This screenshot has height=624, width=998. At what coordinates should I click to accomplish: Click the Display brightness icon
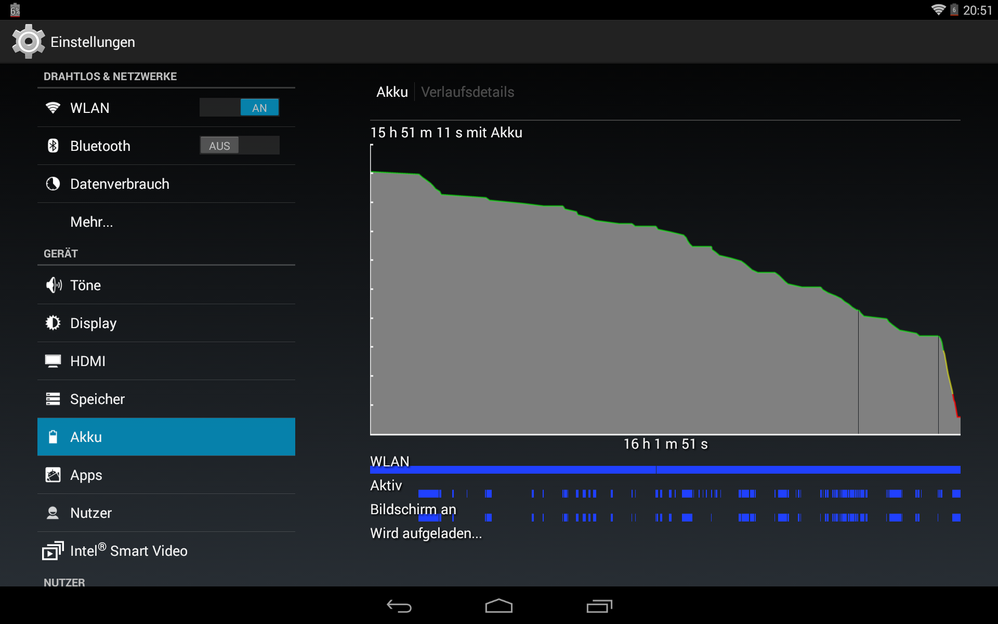point(53,323)
